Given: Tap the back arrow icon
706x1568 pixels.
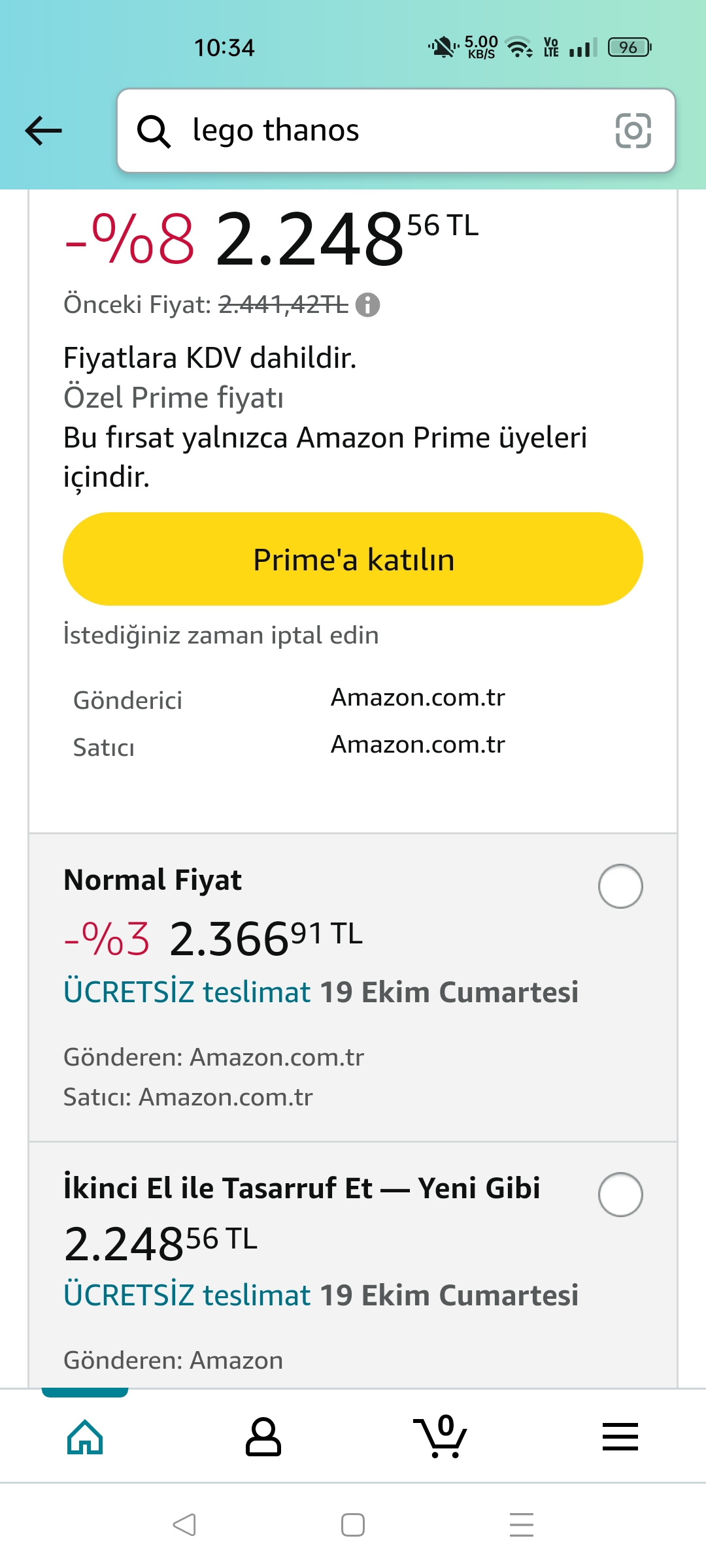Looking at the screenshot, I should tap(43, 131).
